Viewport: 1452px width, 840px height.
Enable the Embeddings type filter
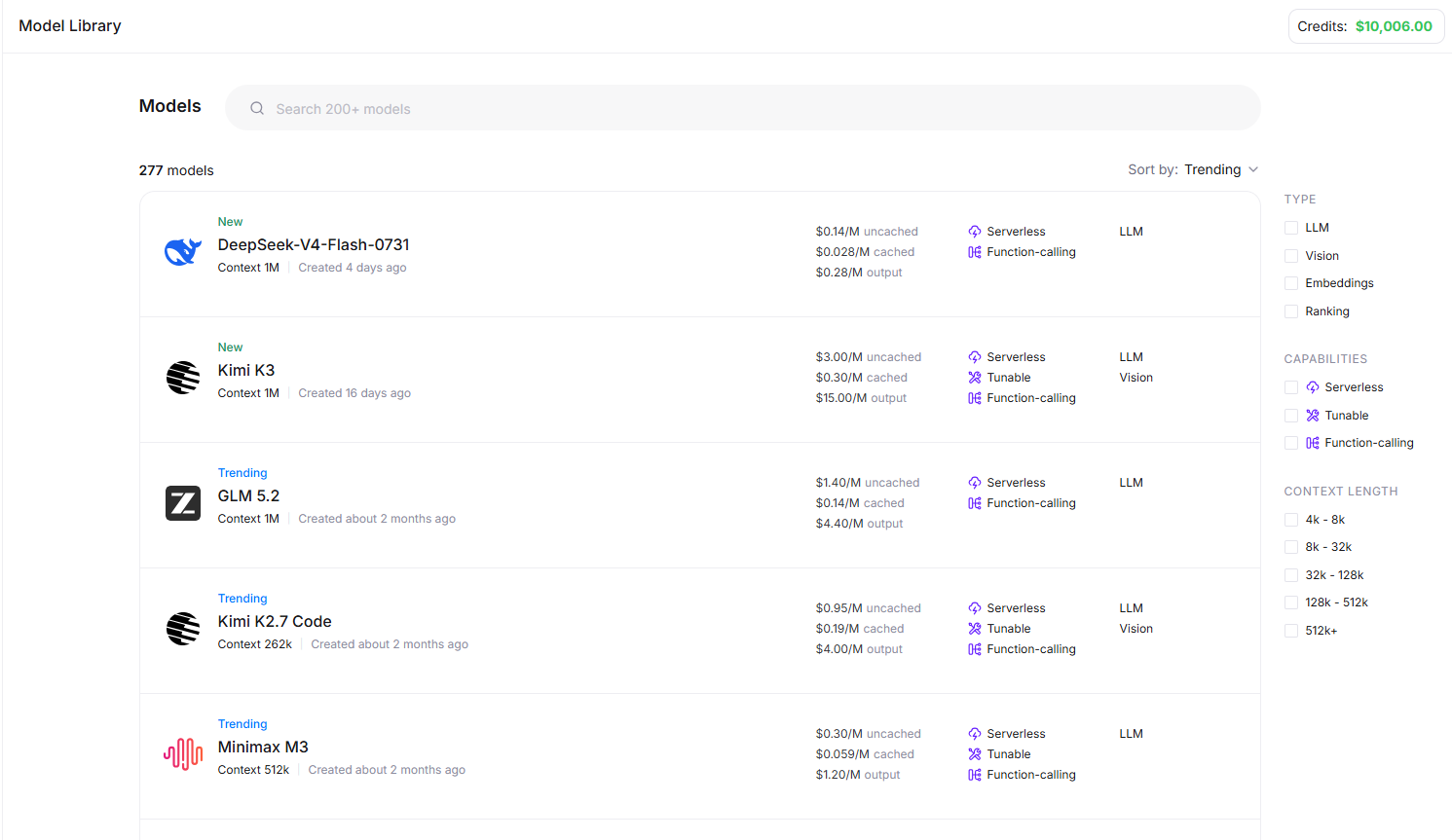tap(1291, 283)
